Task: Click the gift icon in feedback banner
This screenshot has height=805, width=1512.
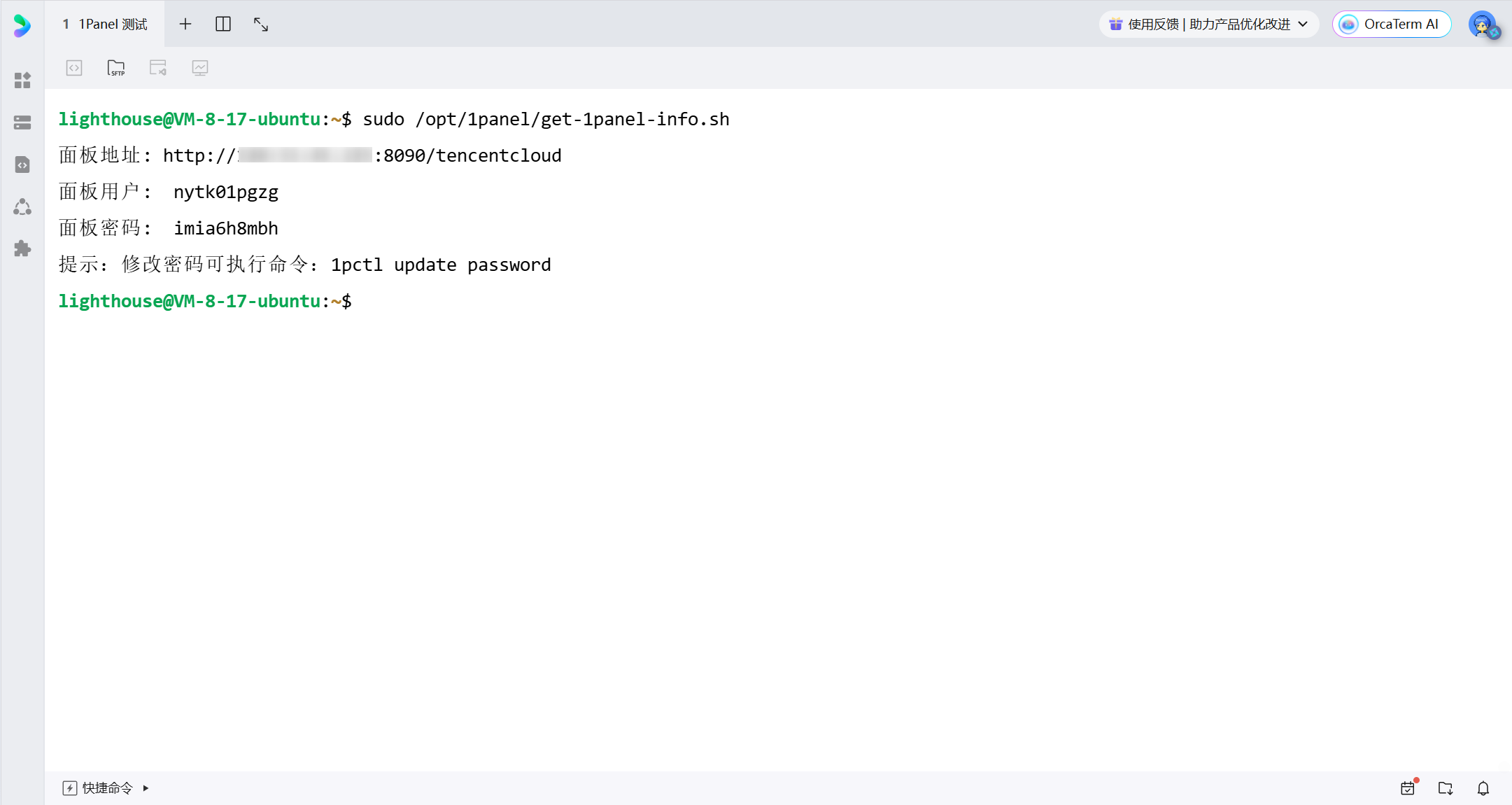Action: (x=1116, y=24)
